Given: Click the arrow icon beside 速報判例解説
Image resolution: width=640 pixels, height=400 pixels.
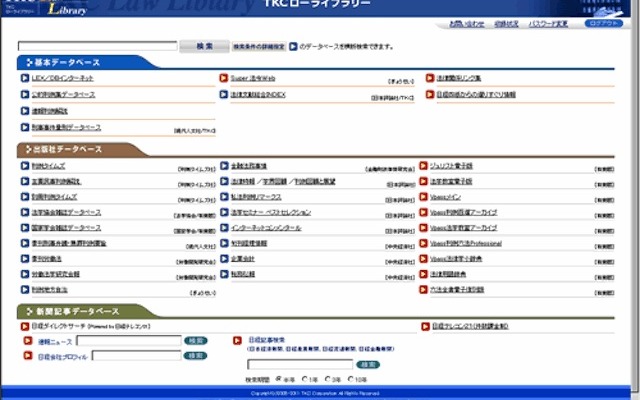Looking at the screenshot, I should pyautogui.click(x=25, y=111).
